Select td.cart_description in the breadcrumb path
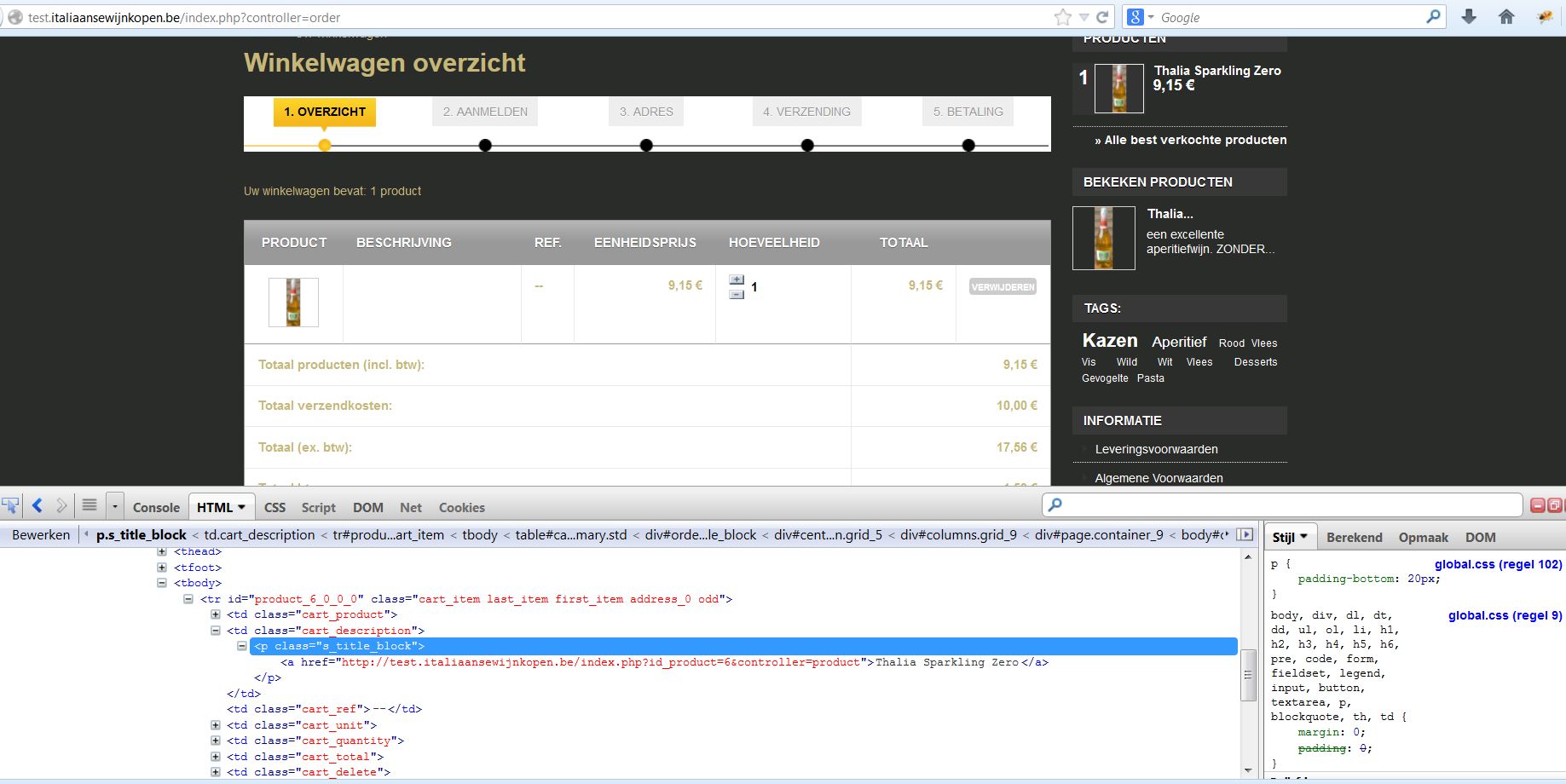The height and width of the screenshot is (784, 1566). tap(259, 535)
